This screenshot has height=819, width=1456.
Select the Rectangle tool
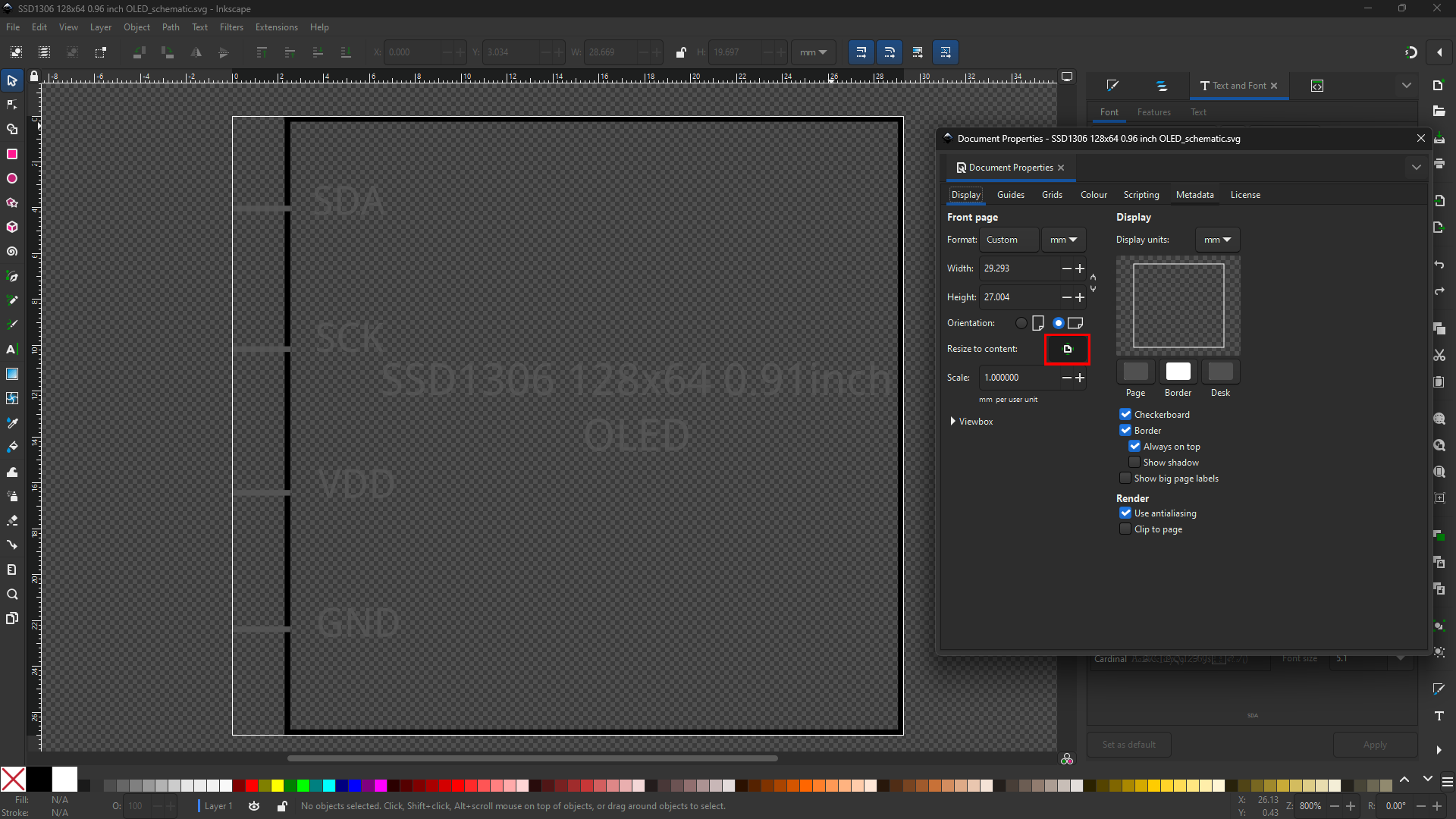13,154
